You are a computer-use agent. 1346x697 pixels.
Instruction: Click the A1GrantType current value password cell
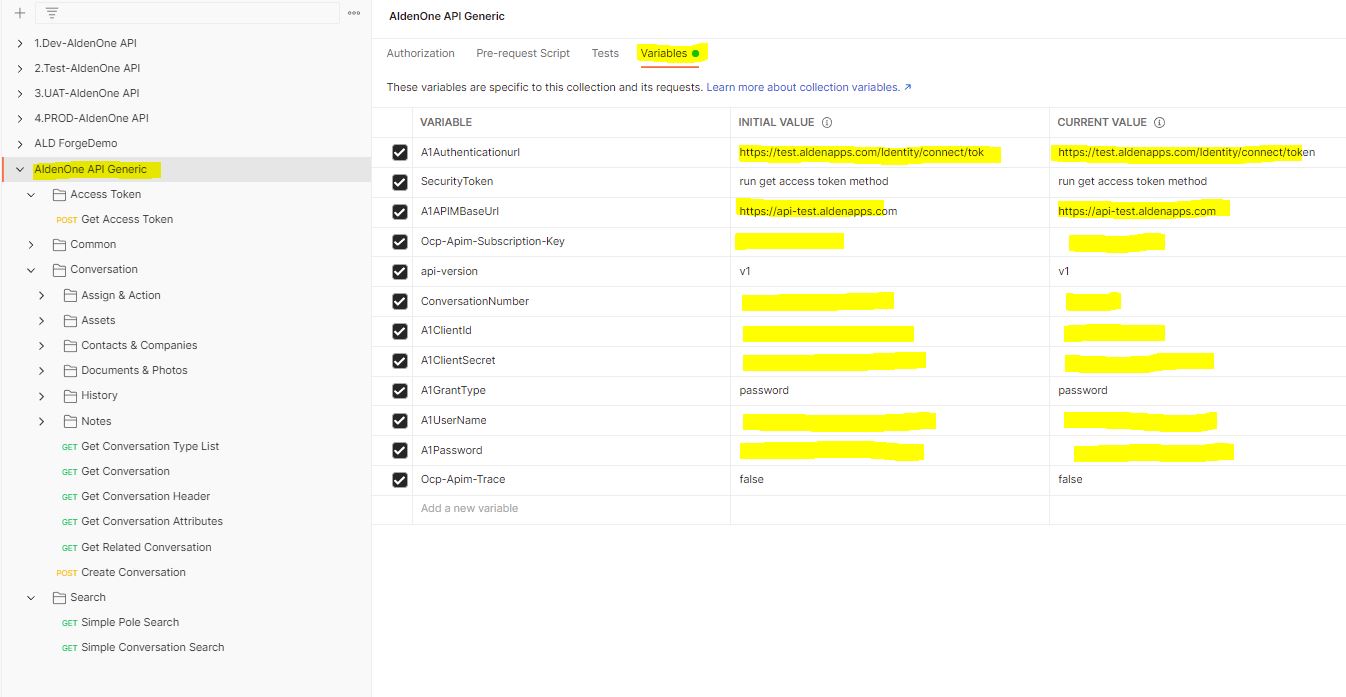tap(1197, 390)
